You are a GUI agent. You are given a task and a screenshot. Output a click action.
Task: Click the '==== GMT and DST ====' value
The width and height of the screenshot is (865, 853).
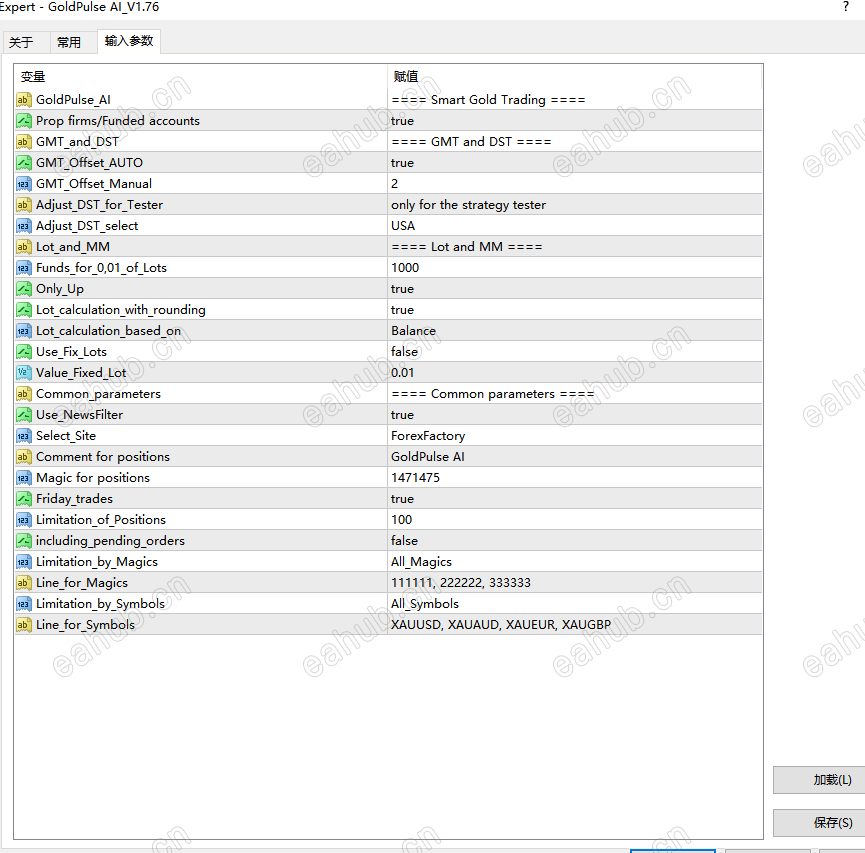coord(471,142)
